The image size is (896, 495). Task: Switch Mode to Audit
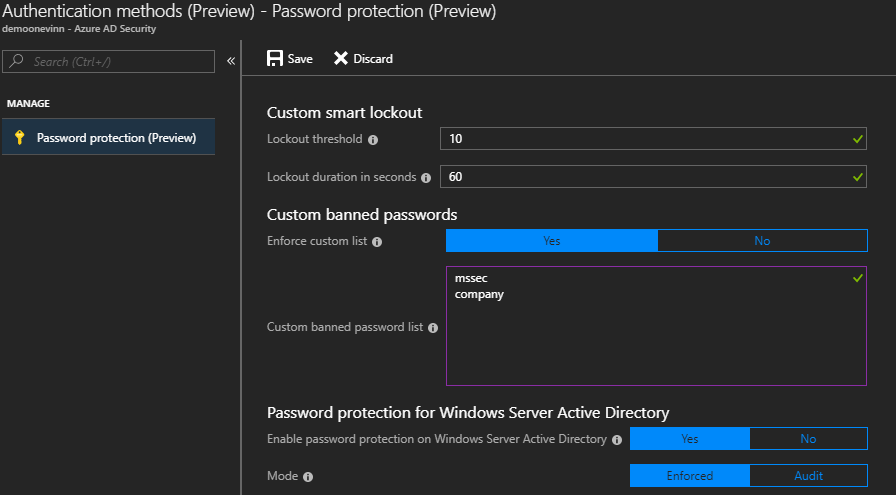pyautogui.click(x=808, y=476)
